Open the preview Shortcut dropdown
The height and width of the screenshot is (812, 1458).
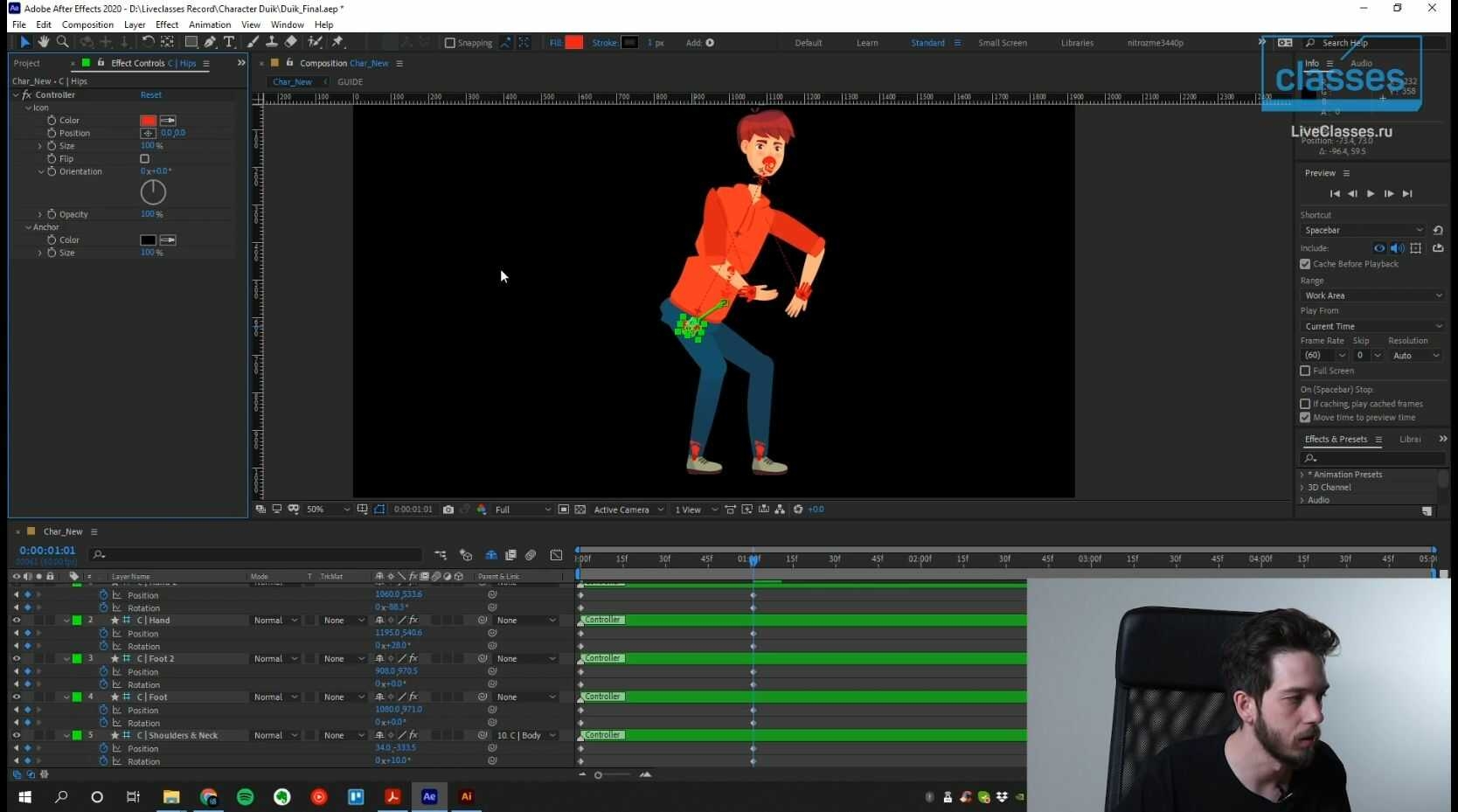pyautogui.click(x=1364, y=230)
